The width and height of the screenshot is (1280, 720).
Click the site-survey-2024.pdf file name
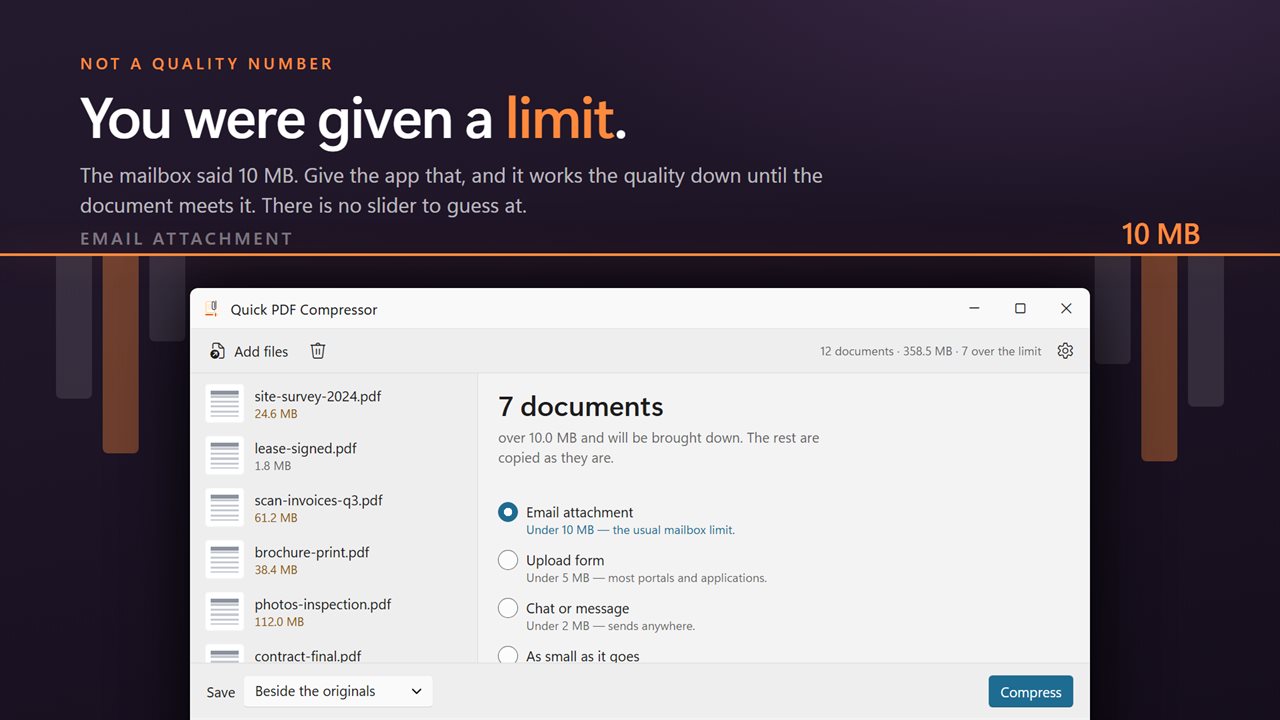click(x=318, y=396)
